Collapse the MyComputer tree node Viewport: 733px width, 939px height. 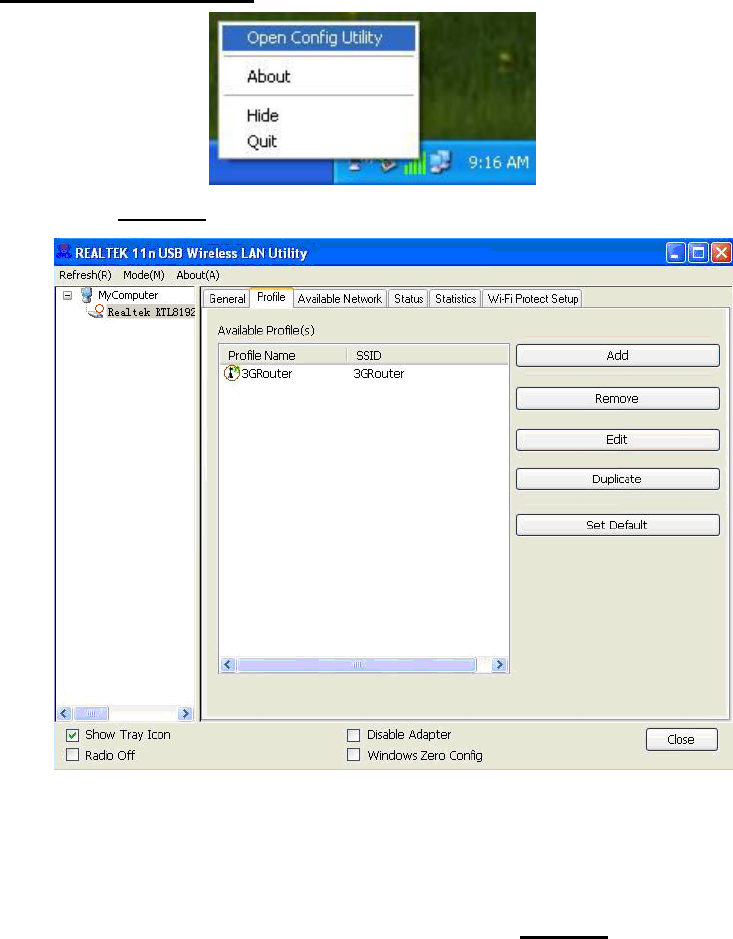68,295
